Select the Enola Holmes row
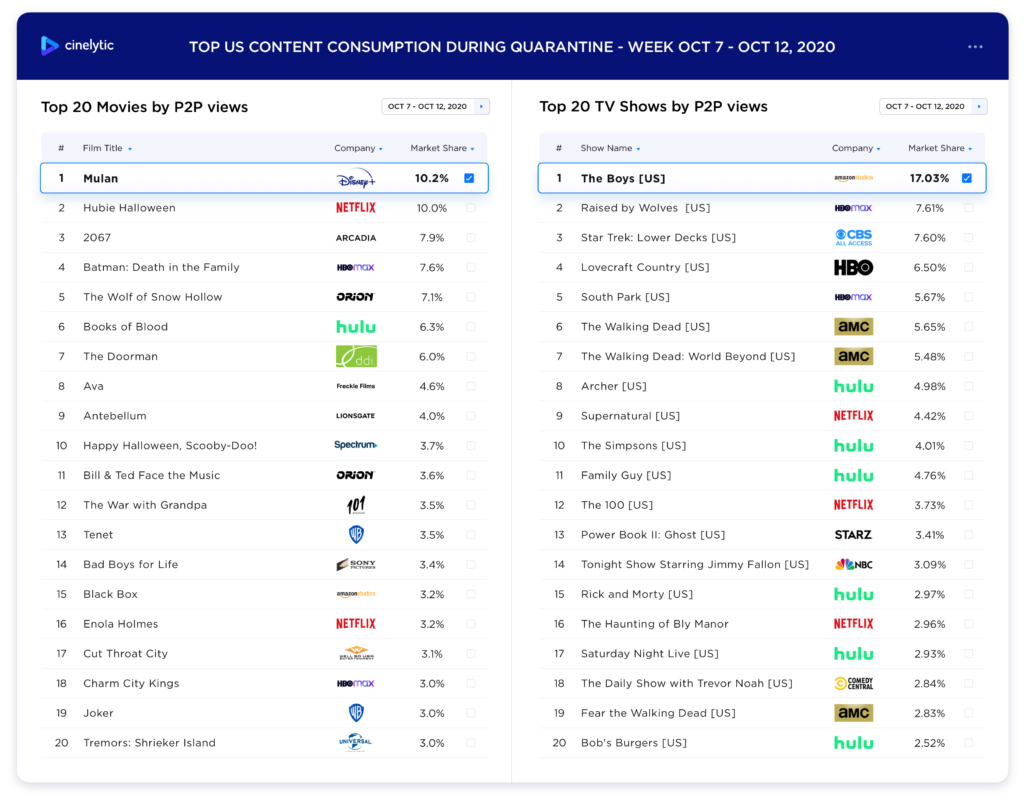Screen dimensions: 1024x795 pos(264,624)
